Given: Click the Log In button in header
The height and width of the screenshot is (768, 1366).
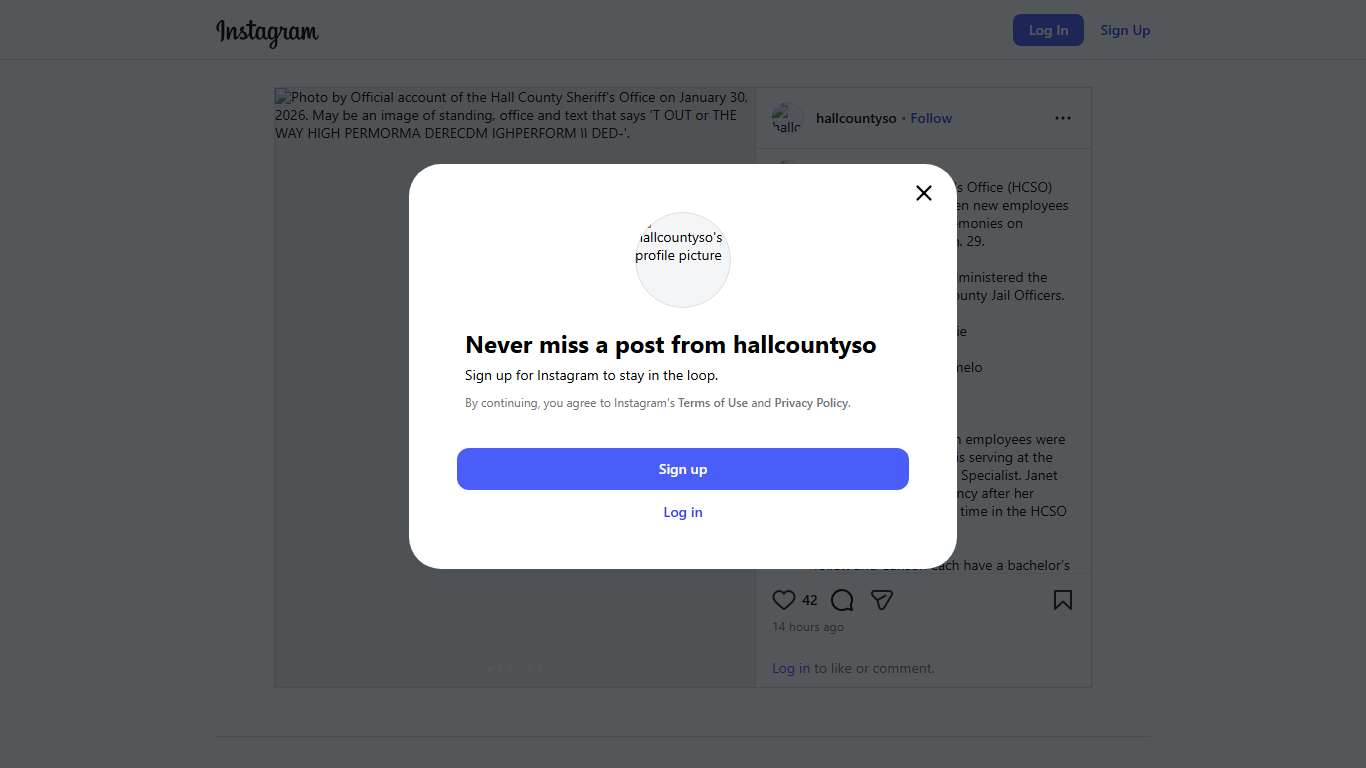Looking at the screenshot, I should 1048,30.
